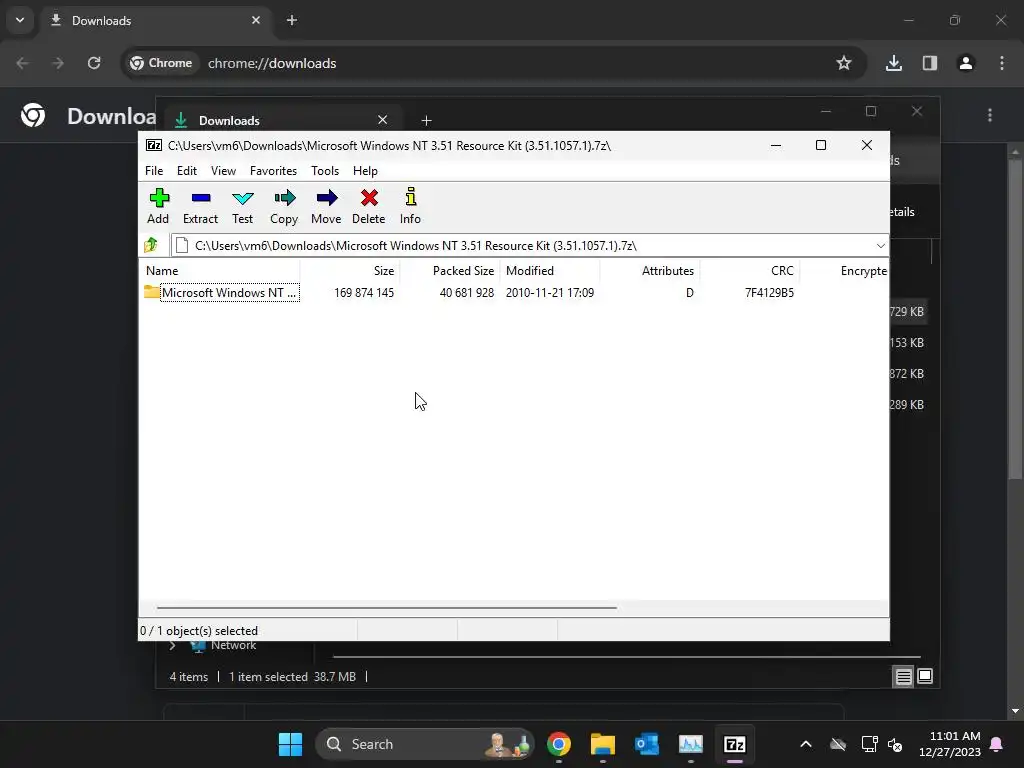Extract files using the Extract toolbar icon
Image resolution: width=1024 pixels, height=768 pixels.
coord(200,206)
